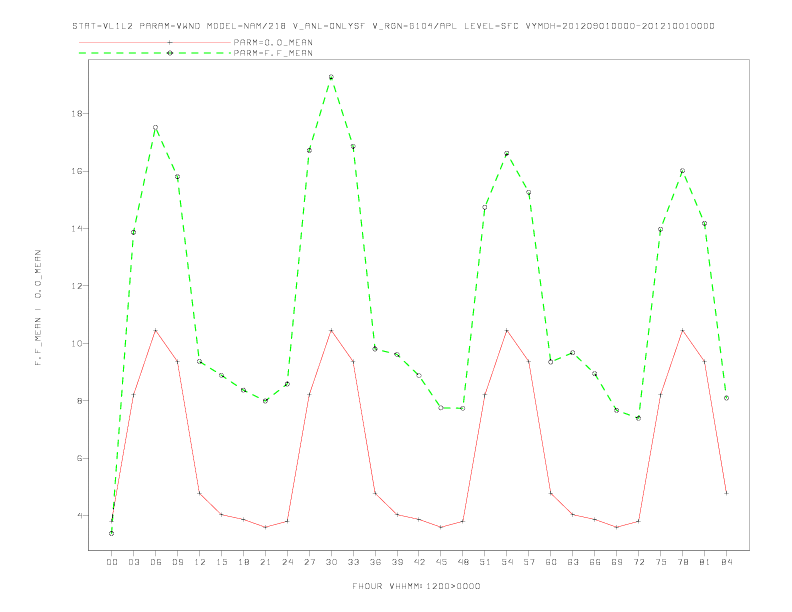Click the green circle data point at hour 84
Screen dimensions: 792x612
coord(726,398)
